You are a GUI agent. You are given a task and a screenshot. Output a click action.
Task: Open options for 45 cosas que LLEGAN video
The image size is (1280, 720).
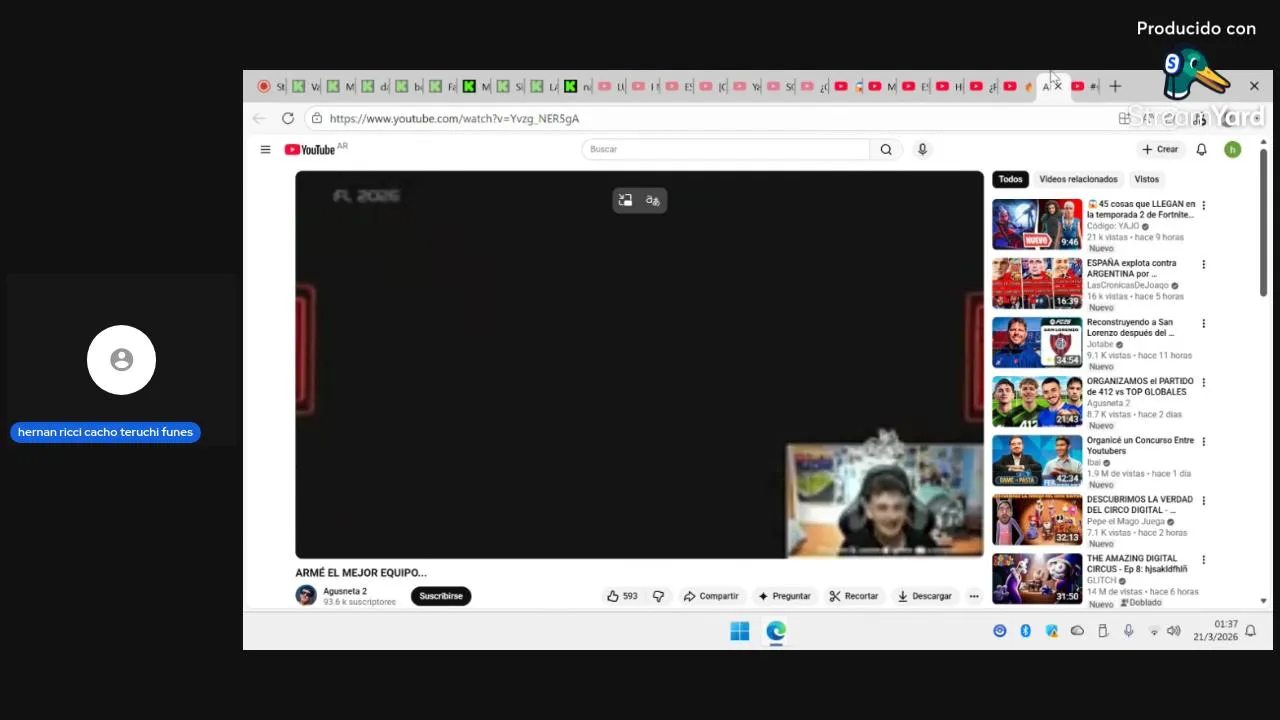point(1204,205)
